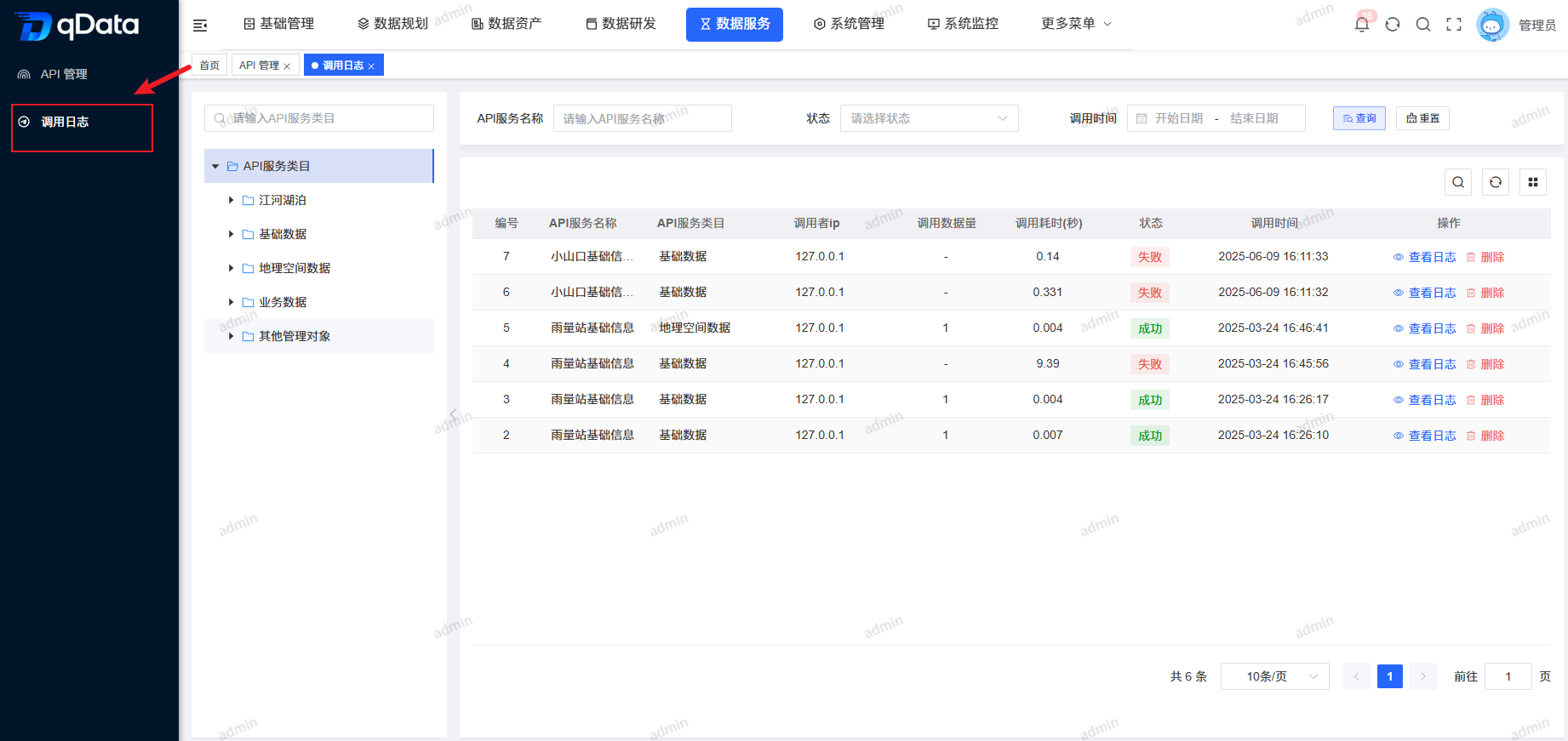Click the refresh icon in top header
The image size is (1568, 741).
click(1393, 25)
